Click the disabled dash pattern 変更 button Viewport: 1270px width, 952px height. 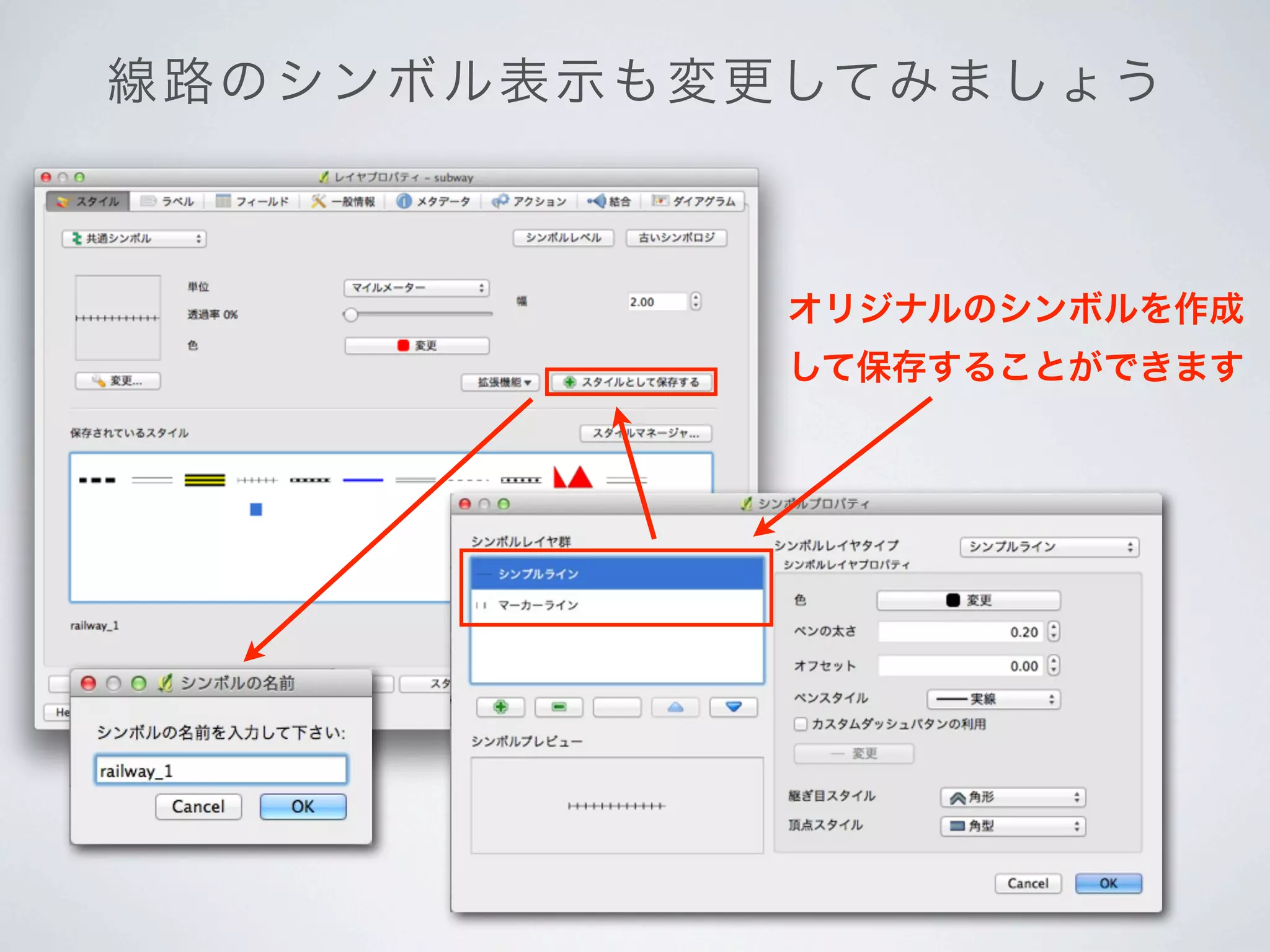[854, 754]
